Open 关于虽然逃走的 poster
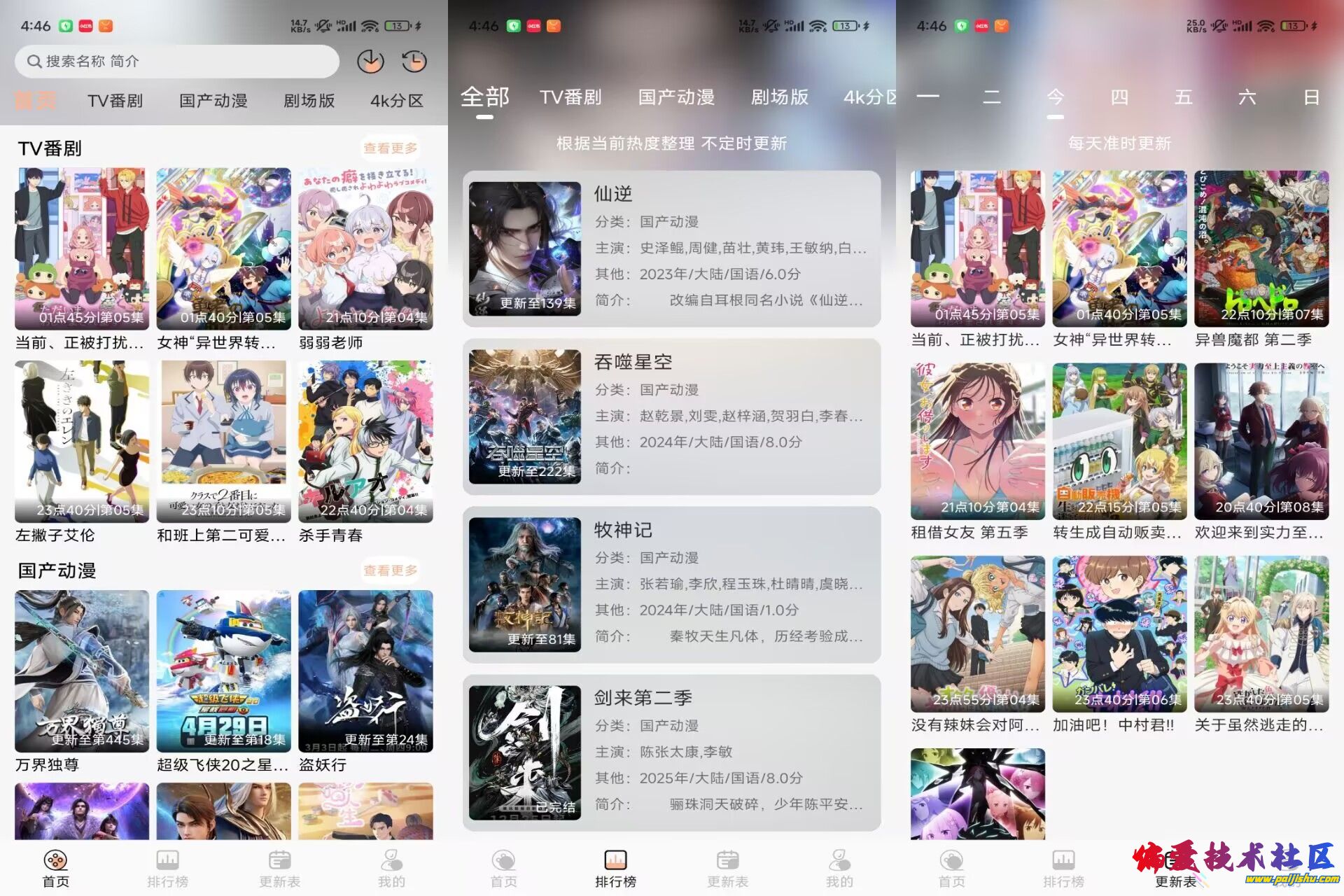 [1261, 634]
